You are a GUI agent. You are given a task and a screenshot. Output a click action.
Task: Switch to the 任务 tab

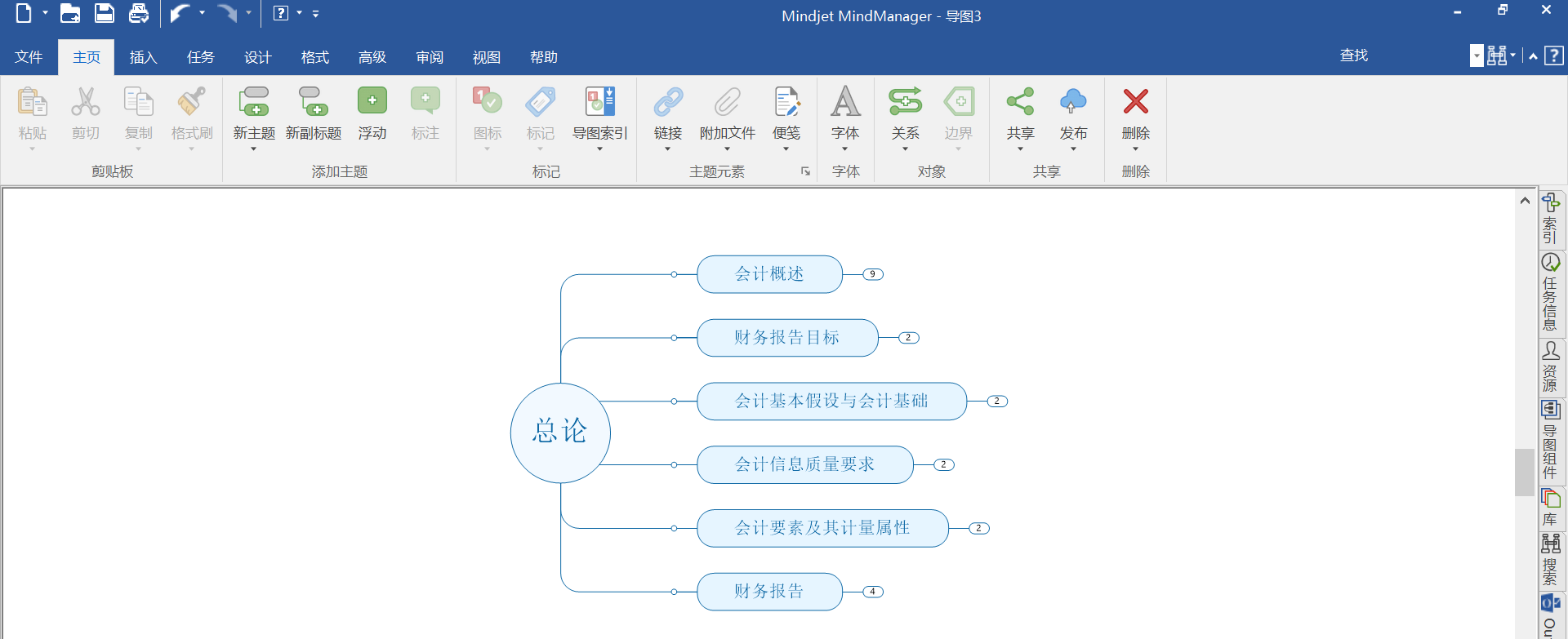tap(200, 57)
